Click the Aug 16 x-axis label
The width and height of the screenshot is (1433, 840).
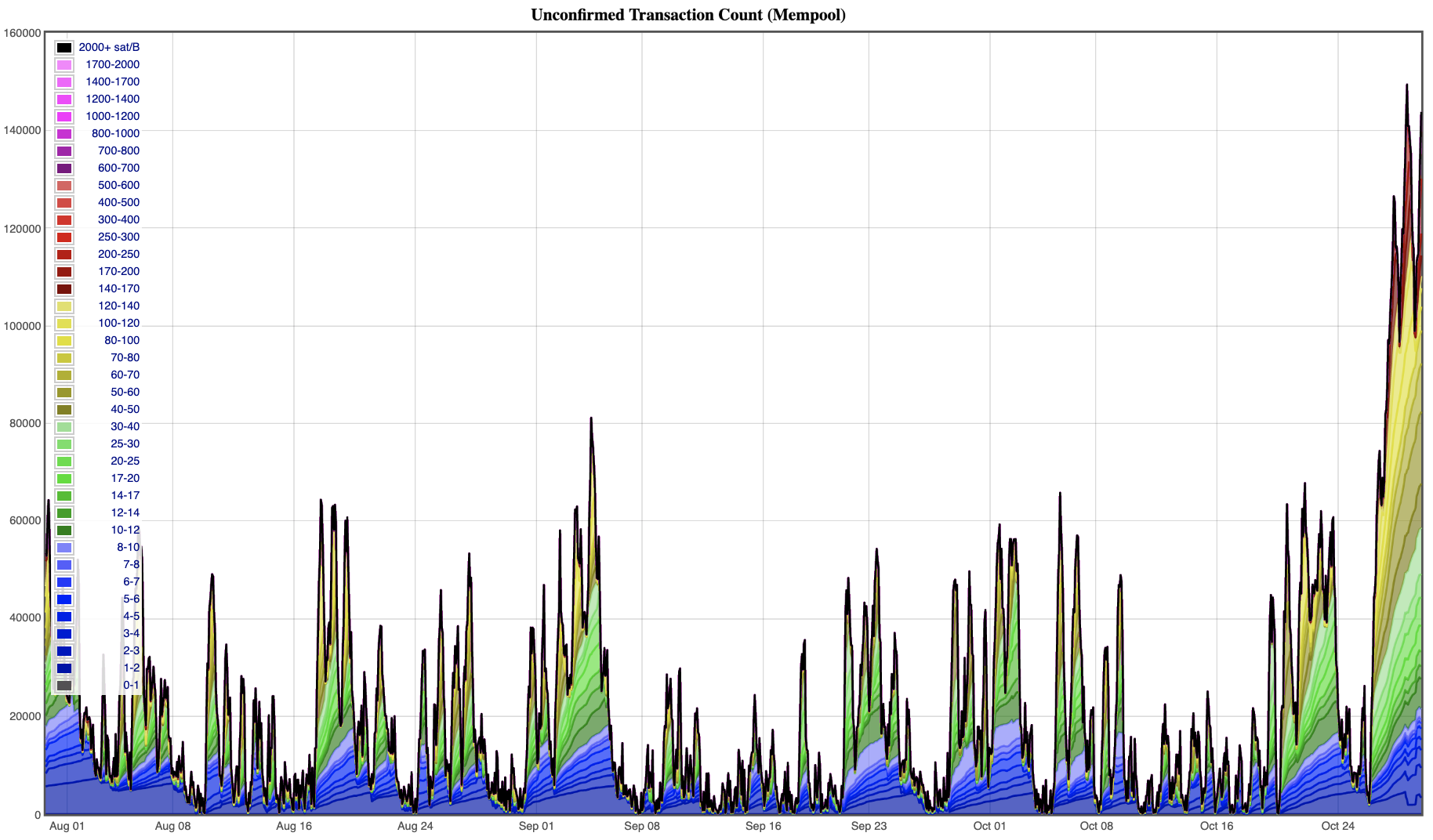tap(294, 826)
